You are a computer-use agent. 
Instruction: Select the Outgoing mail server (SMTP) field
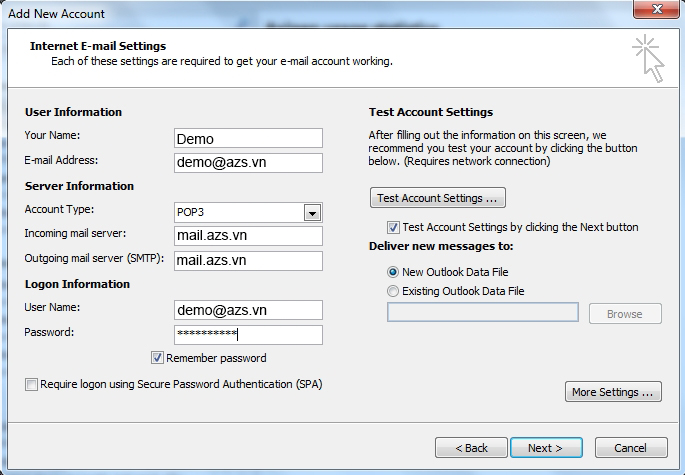pos(248,261)
